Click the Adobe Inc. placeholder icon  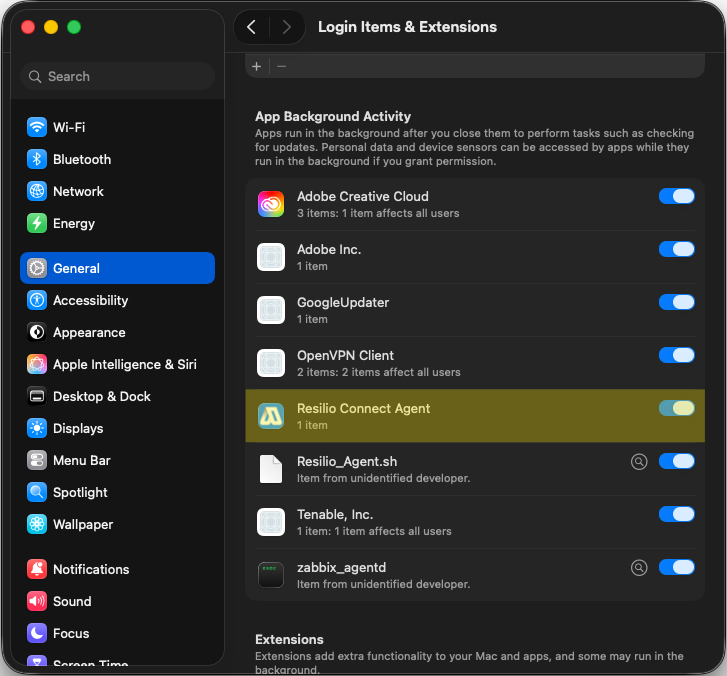271,257
